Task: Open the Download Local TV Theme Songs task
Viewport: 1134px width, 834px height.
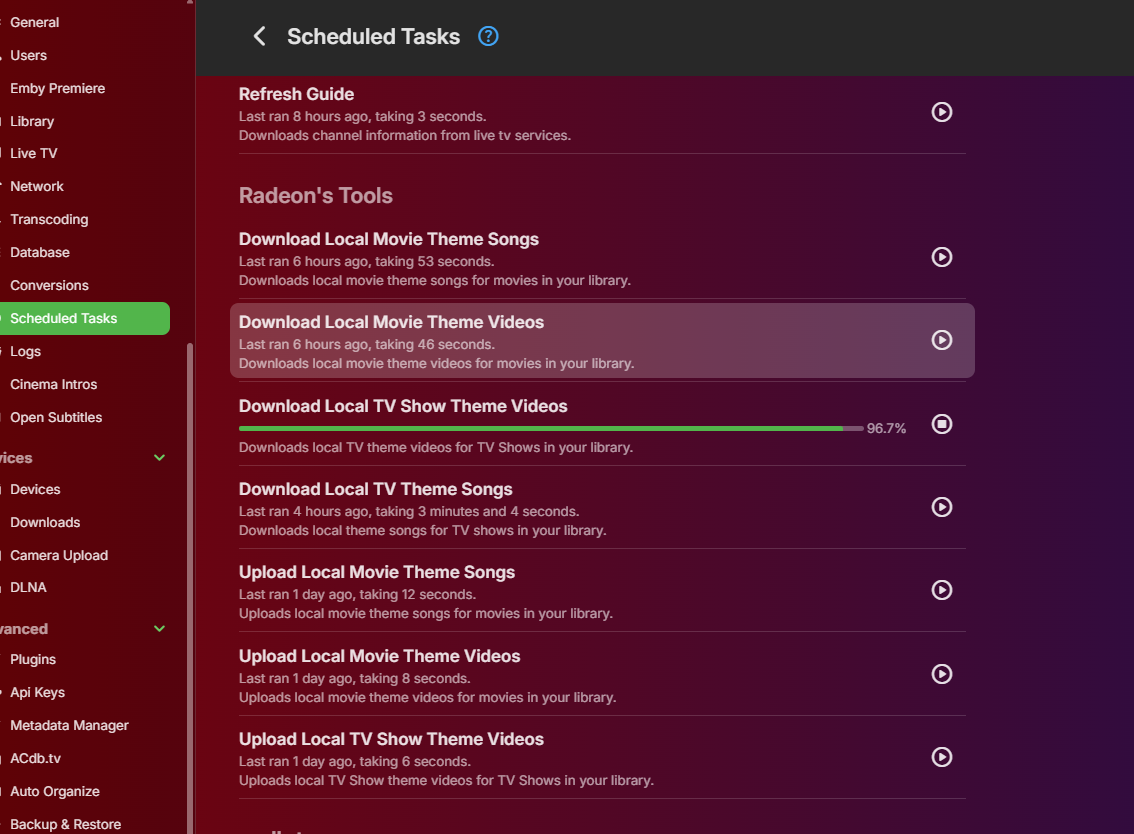Action: click(376, 490)
